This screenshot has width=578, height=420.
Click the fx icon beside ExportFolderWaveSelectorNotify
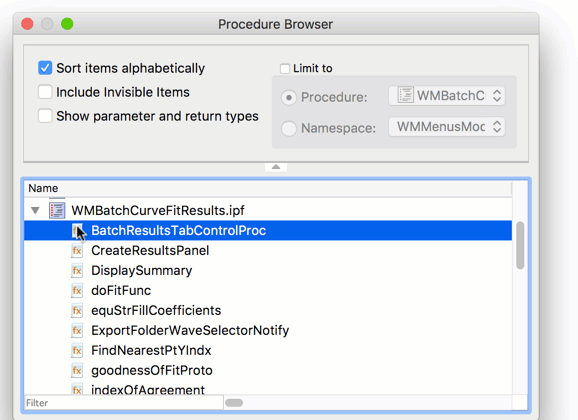[x=77, y=330]
